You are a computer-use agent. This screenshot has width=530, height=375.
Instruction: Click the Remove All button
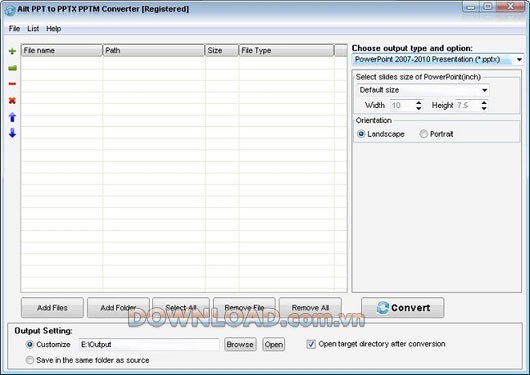310,308
